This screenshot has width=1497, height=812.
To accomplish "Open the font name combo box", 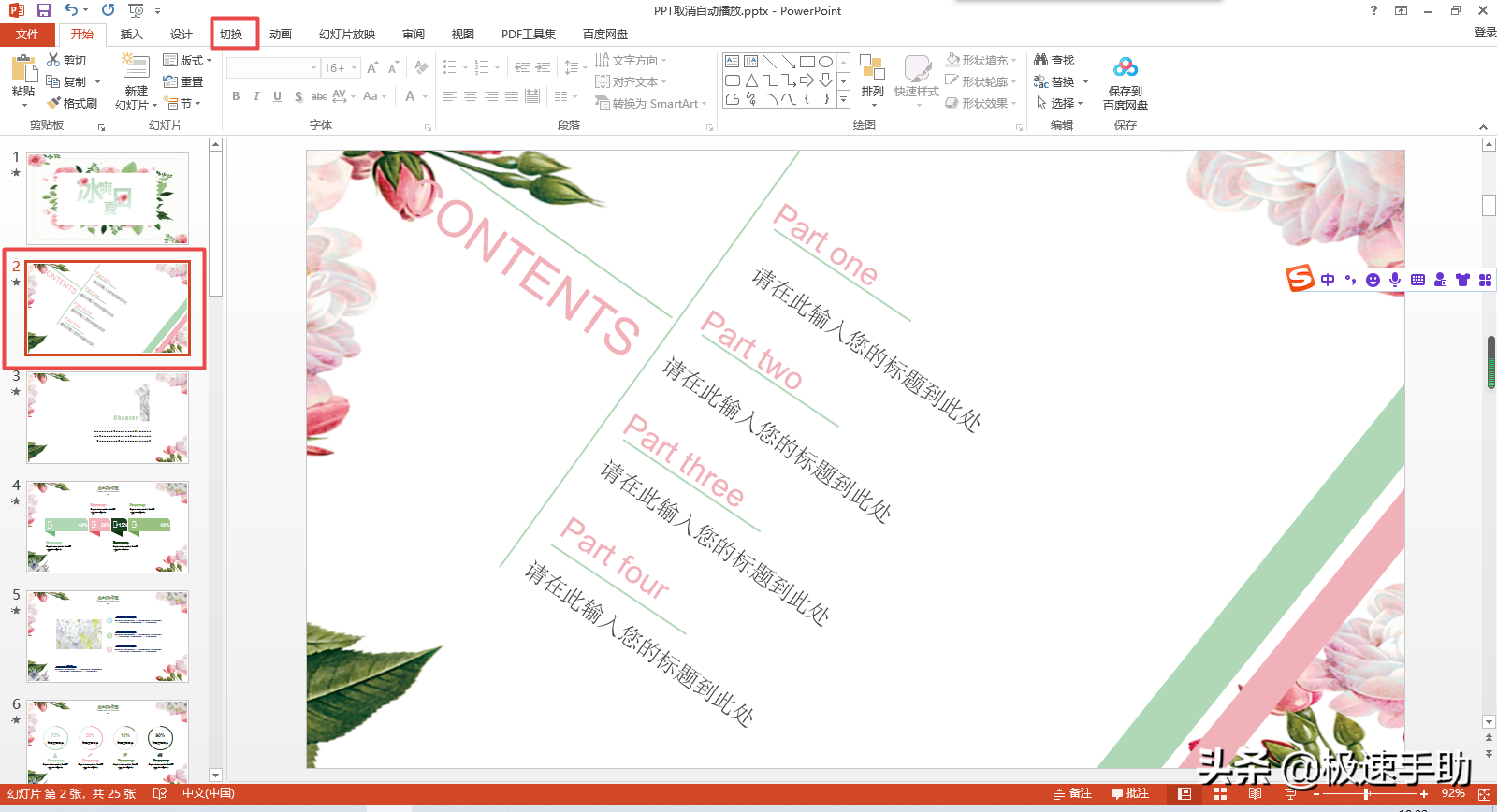I will [x=272, y=67].
